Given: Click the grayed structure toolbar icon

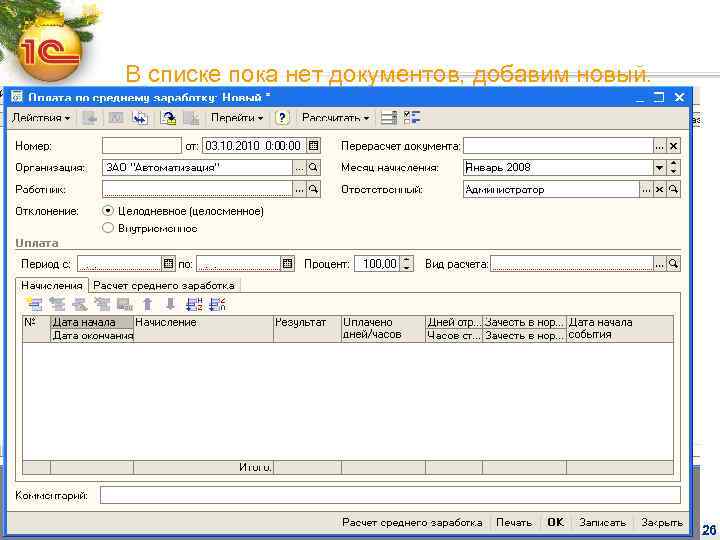Looking at the screenshot, I should pyautogui.click(x=115, y=118).
